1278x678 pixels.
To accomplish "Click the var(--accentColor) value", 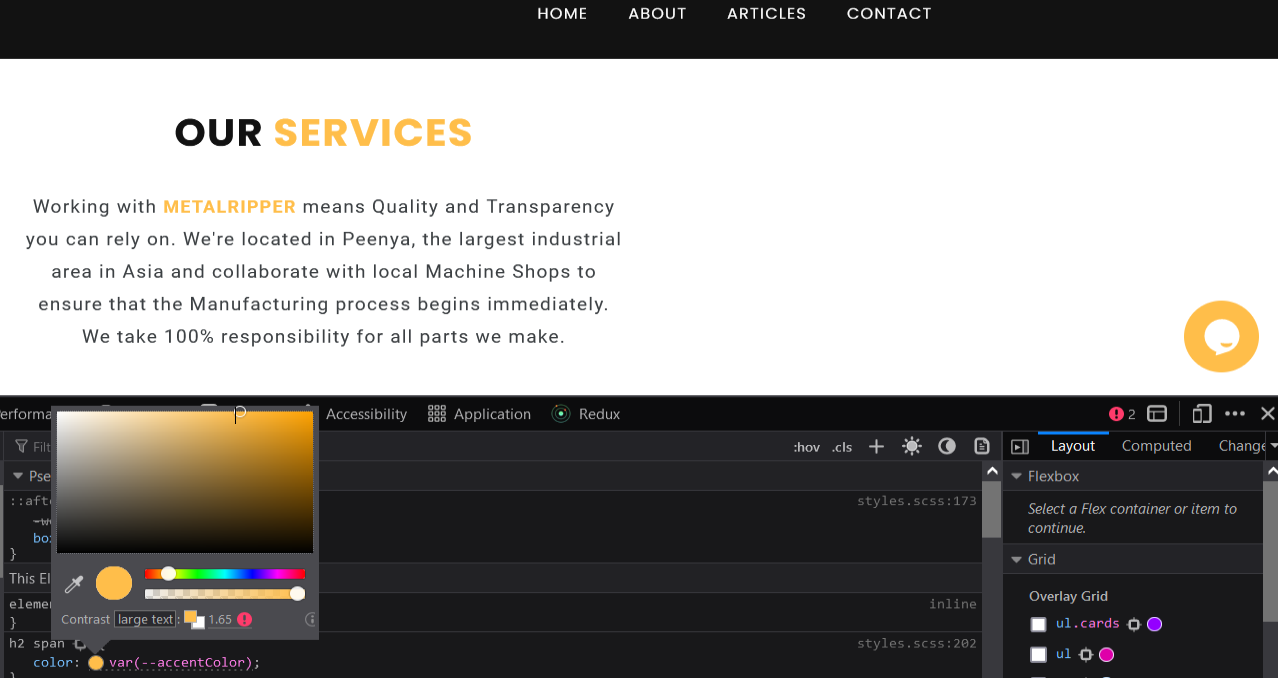I will coord(181,662).
